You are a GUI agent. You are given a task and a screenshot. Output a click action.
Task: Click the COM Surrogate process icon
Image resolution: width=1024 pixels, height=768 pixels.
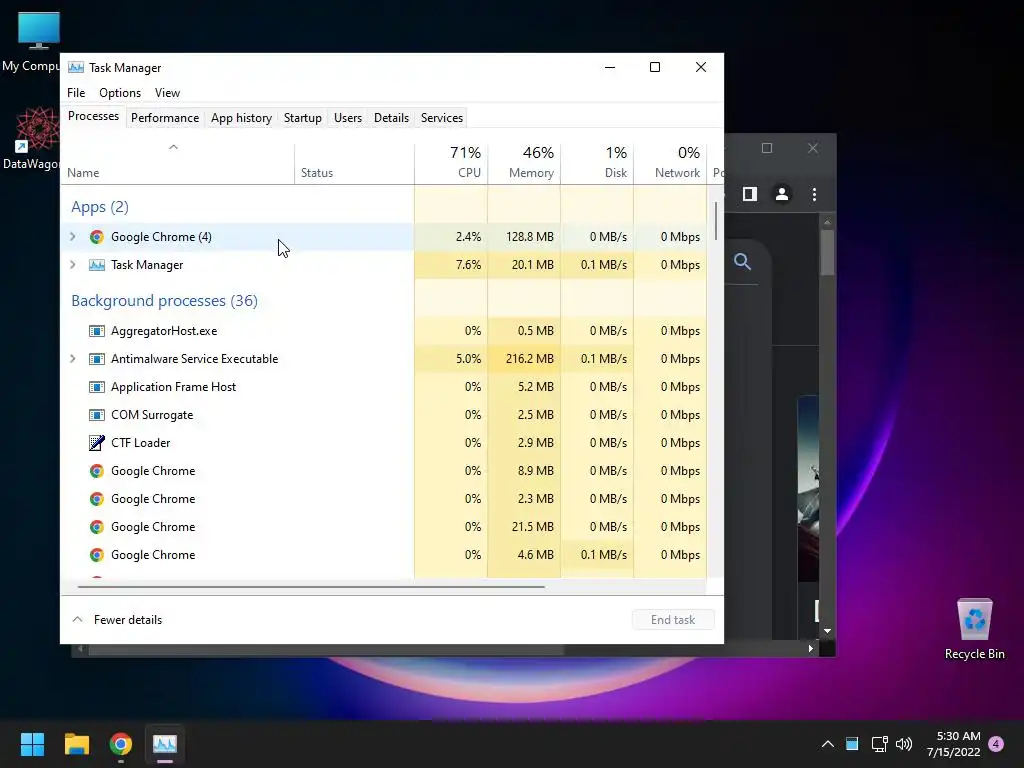97,415
